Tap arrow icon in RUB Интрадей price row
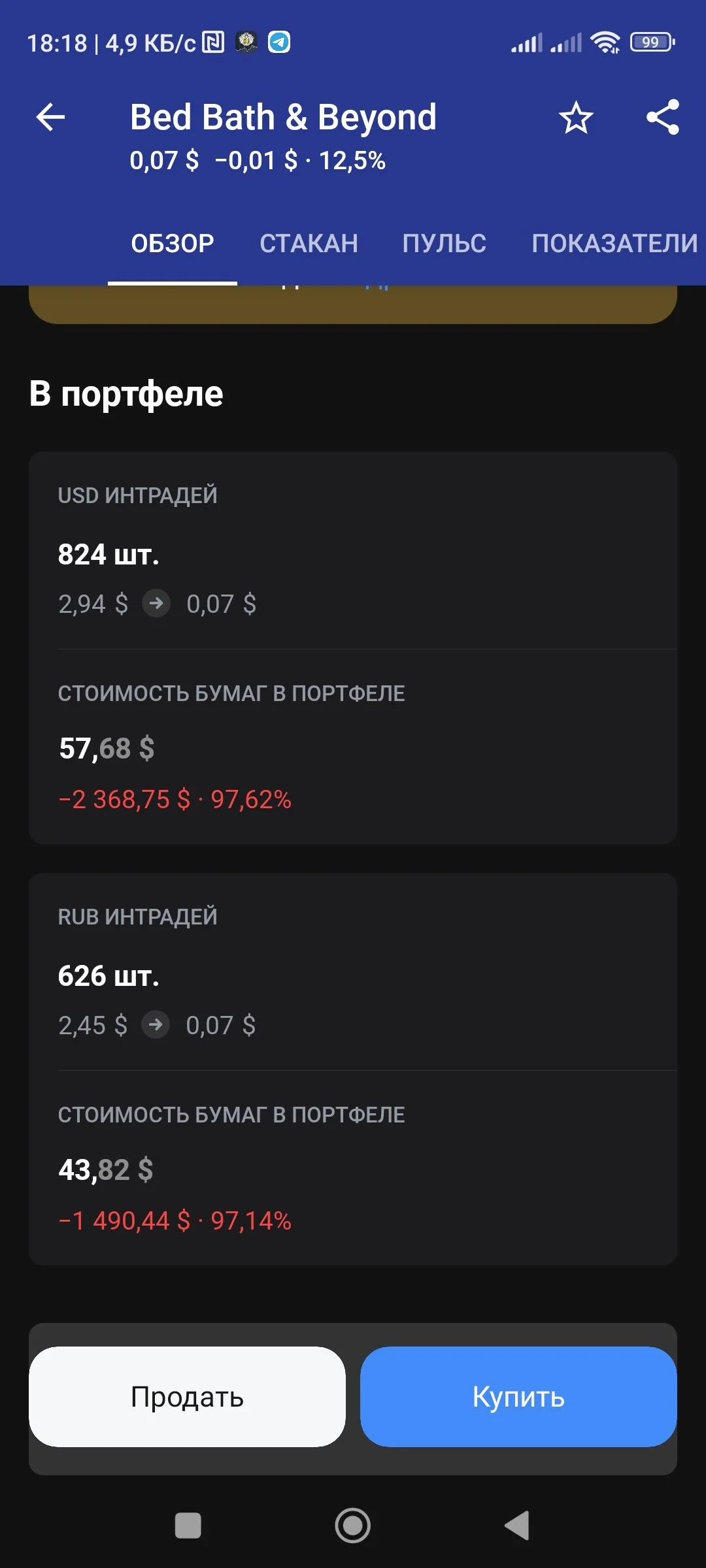This screenshot has height=1568, width=706. pyautogui.click(x=156, y=1024)
